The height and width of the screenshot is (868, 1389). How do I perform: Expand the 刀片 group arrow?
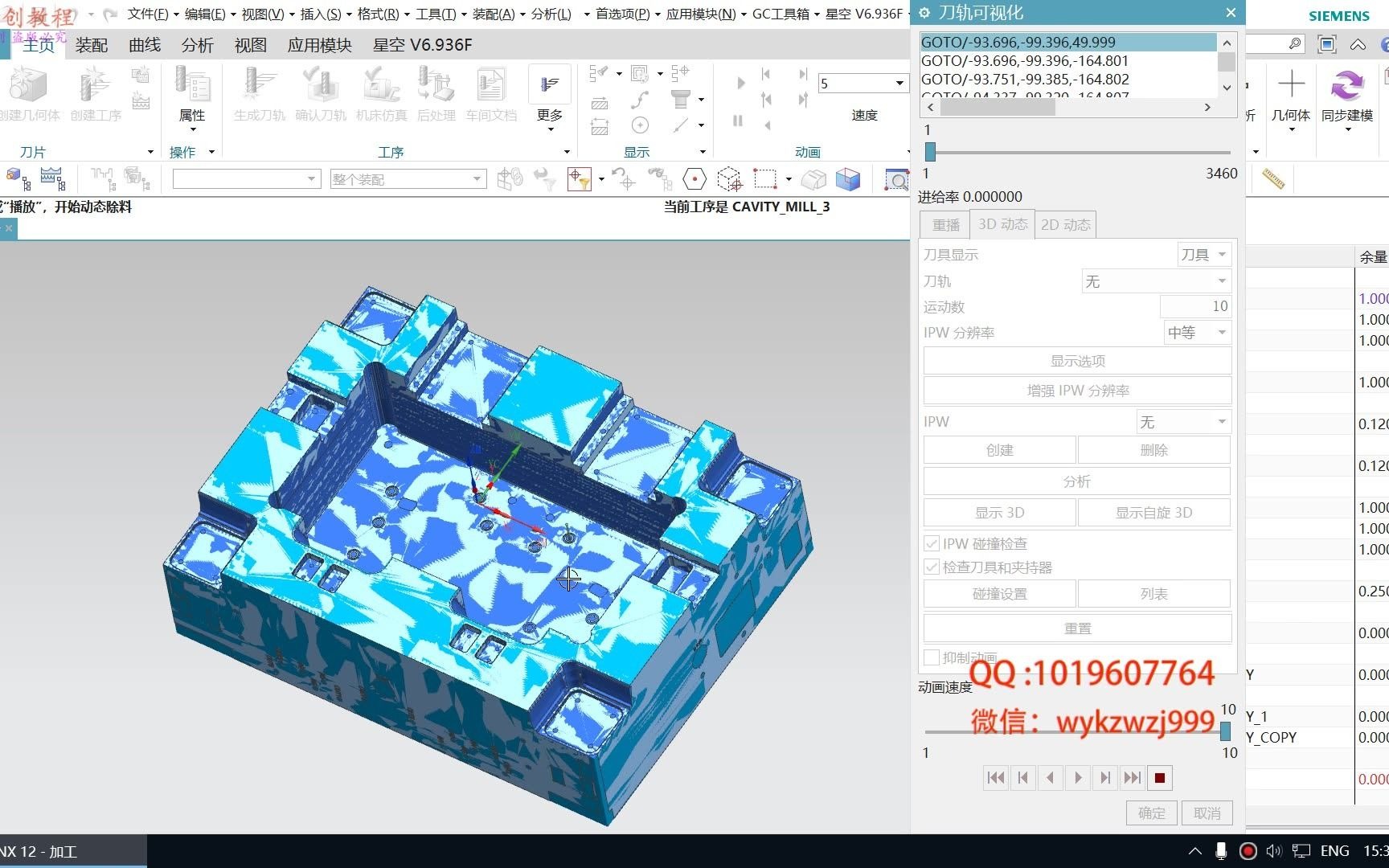150,152
